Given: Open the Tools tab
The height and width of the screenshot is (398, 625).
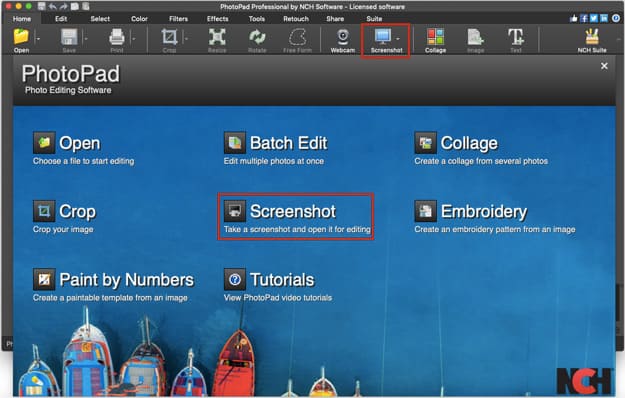Looking at the screenshot, I should pyautogui.click(x=257, y=19).
